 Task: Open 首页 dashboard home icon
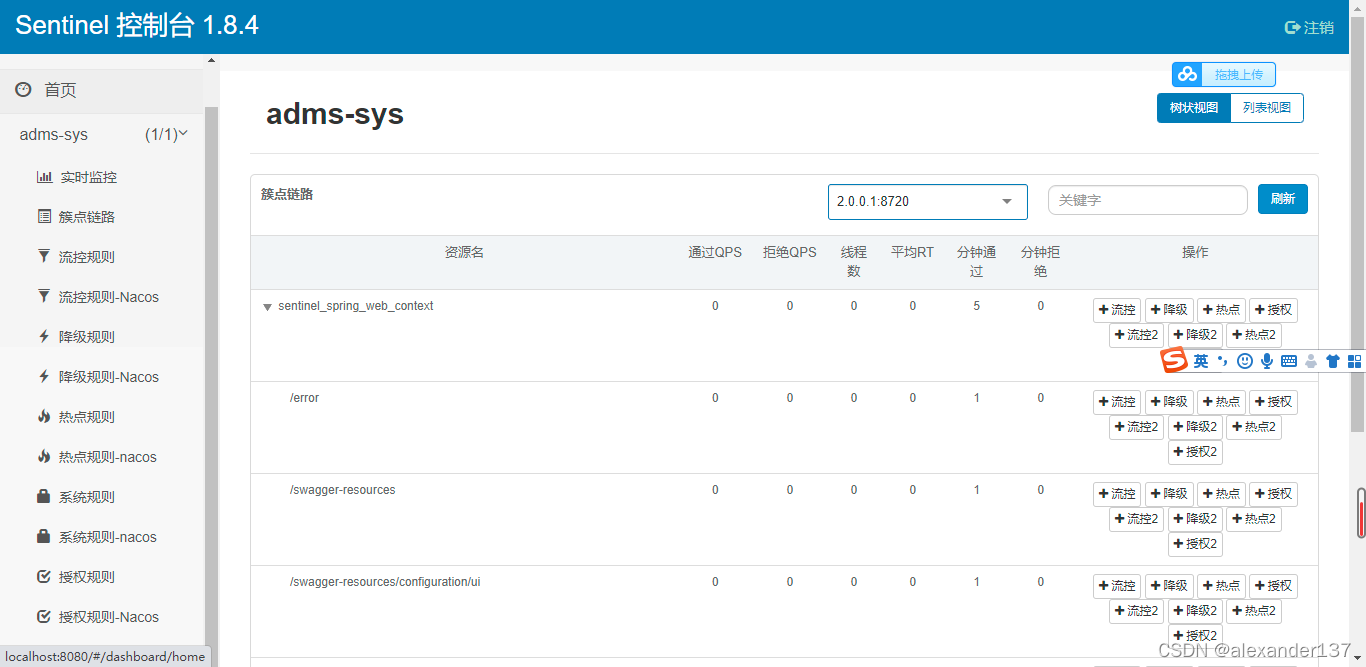click(x=23, y=90)
